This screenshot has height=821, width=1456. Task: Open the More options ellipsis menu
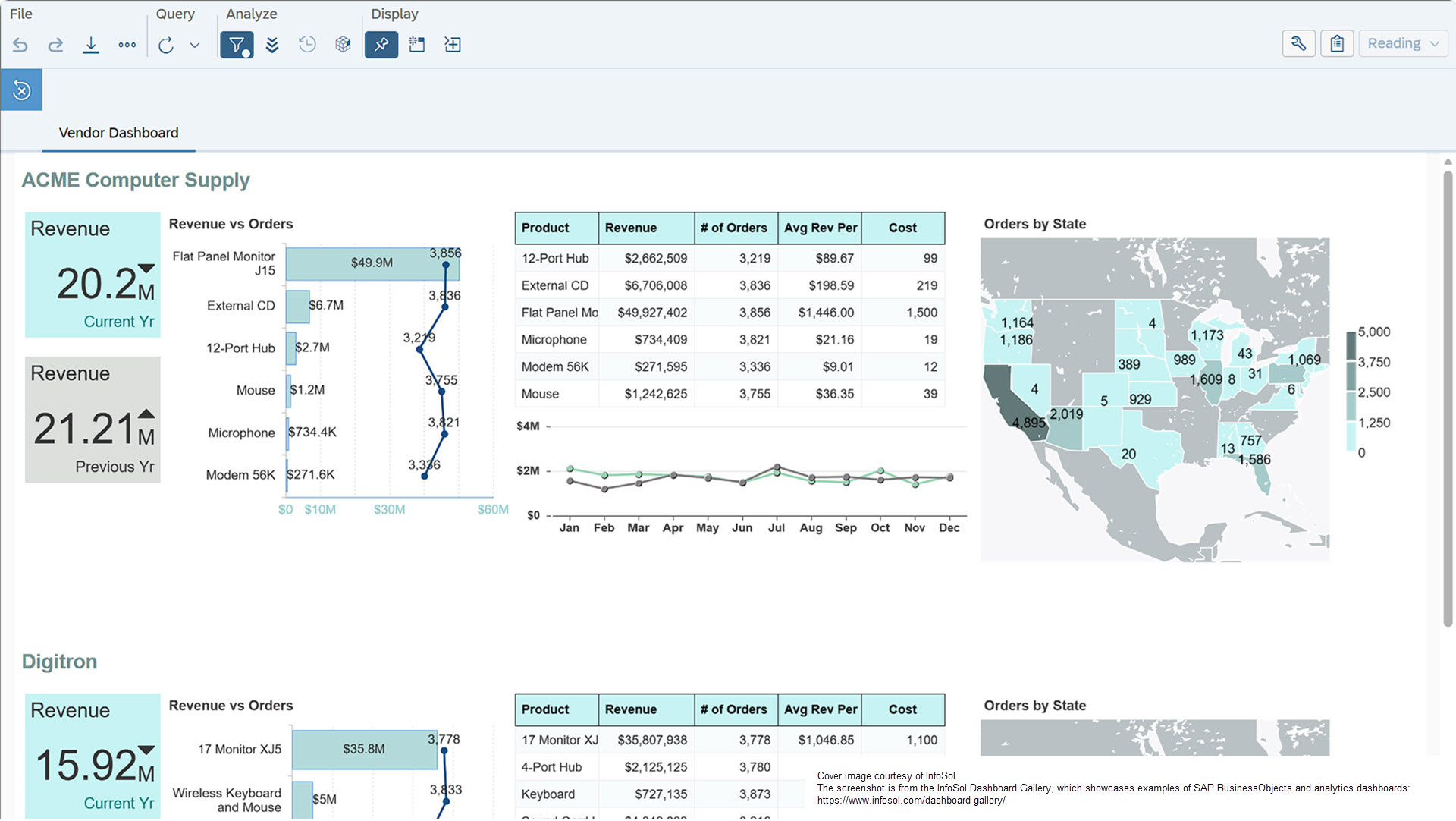(127, 45)
